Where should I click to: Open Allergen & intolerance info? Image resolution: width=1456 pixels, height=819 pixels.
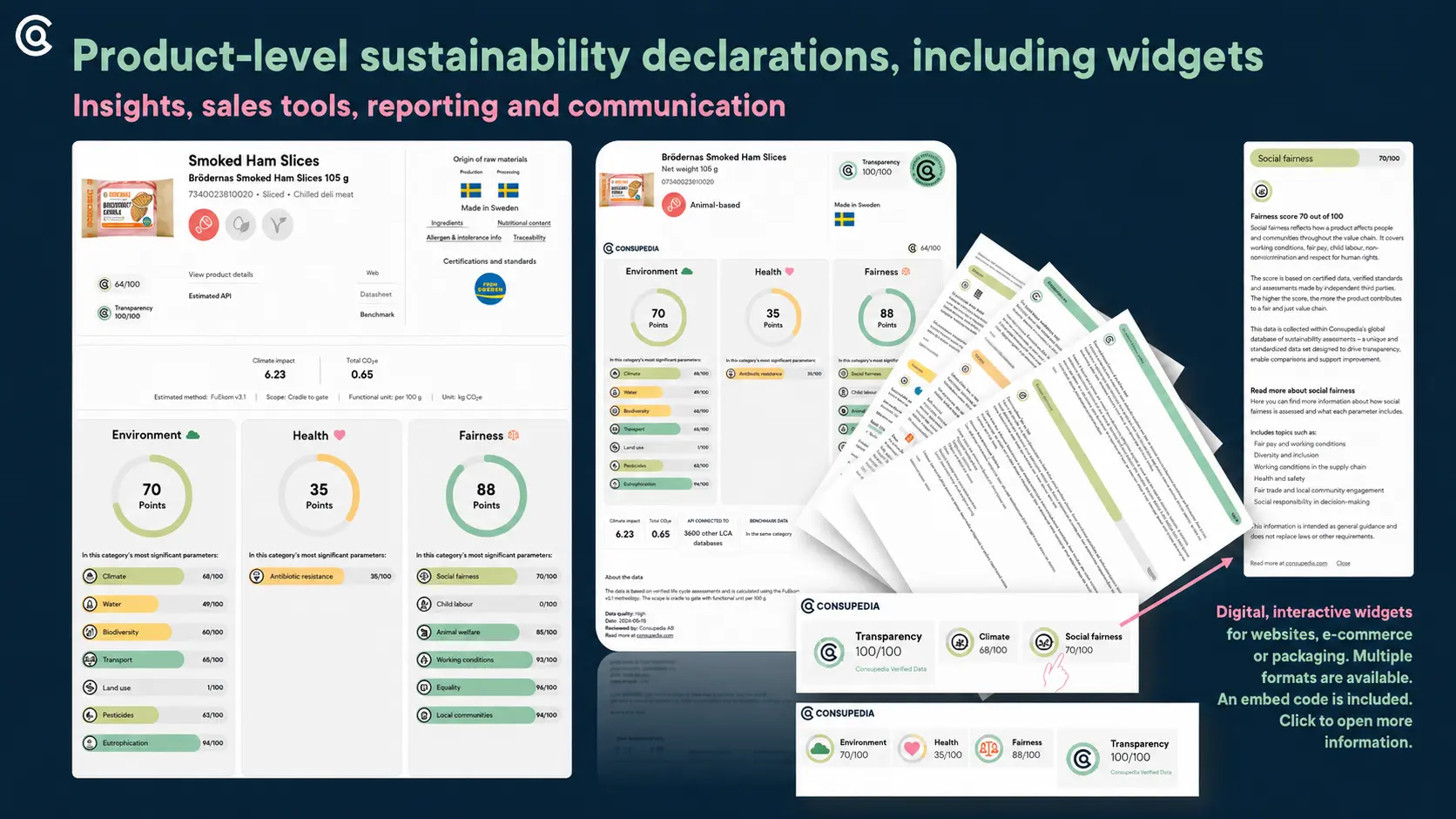[464, 238]
